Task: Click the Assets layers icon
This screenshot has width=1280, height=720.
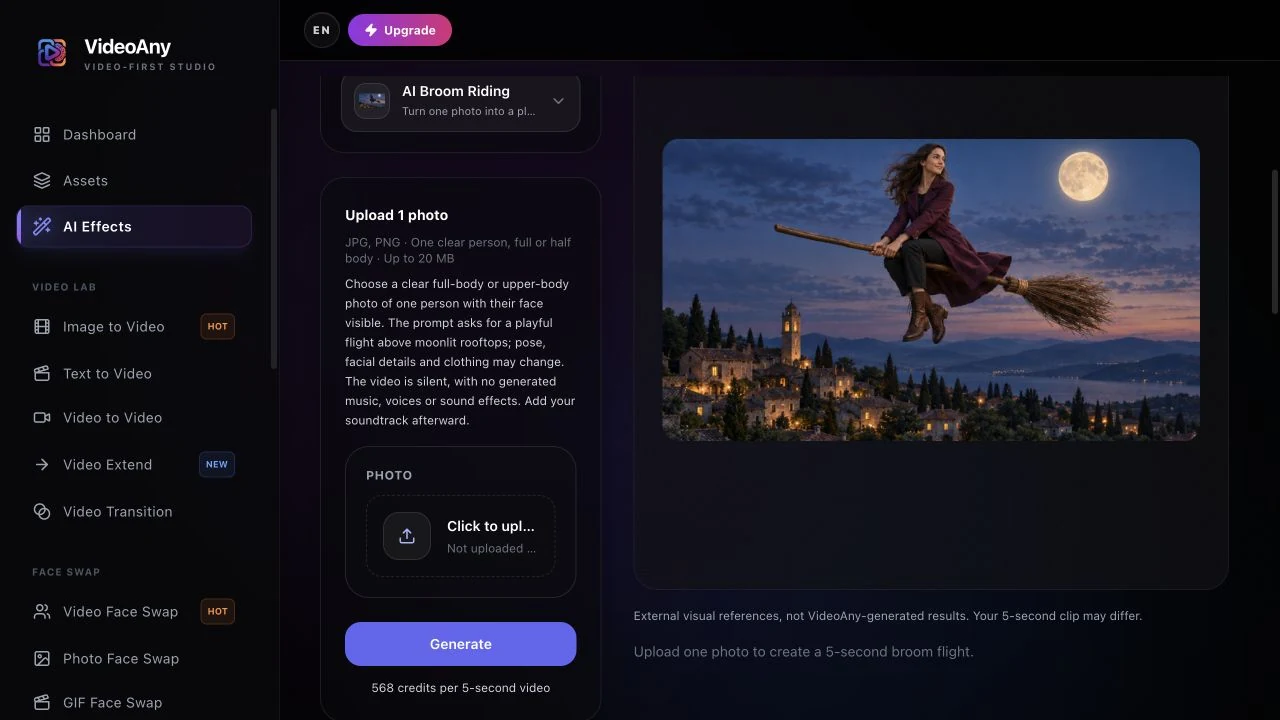Action: pos(42,181)
